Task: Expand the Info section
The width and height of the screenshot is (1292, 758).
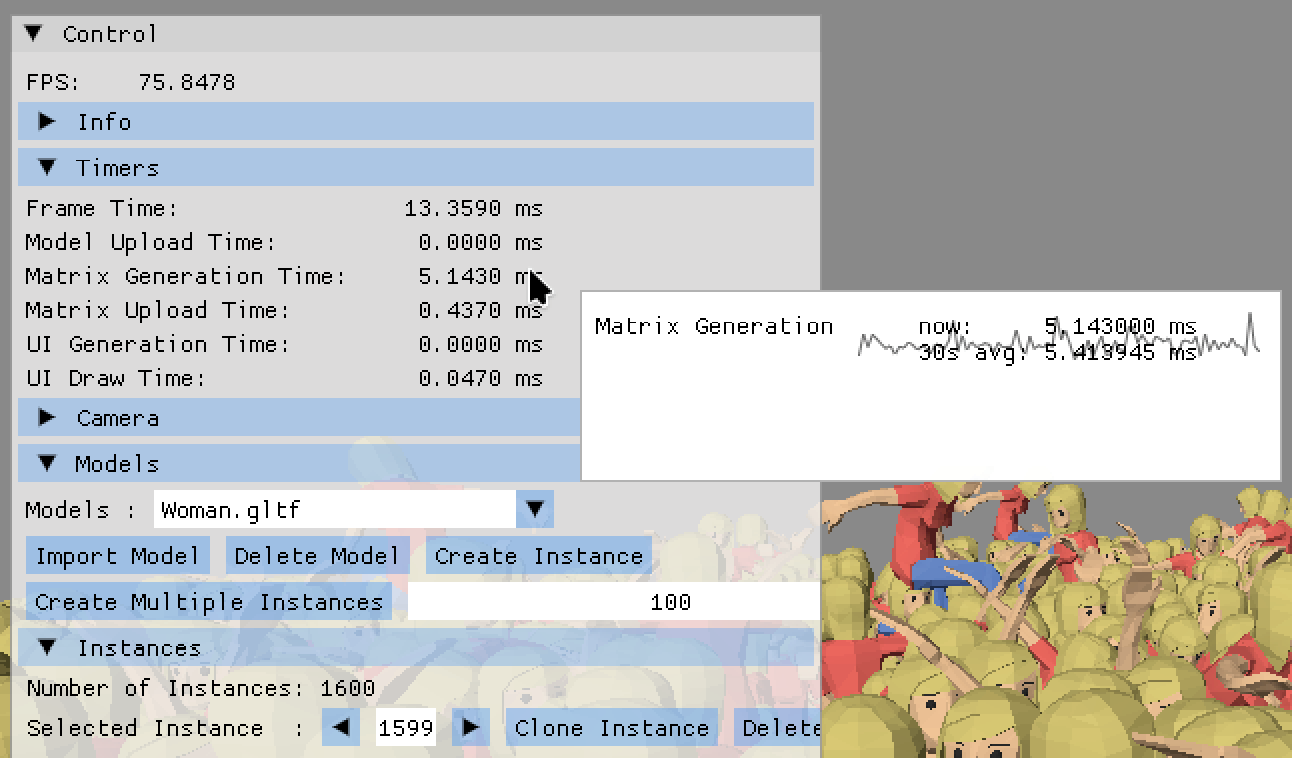Action: (x=47, y=122)
